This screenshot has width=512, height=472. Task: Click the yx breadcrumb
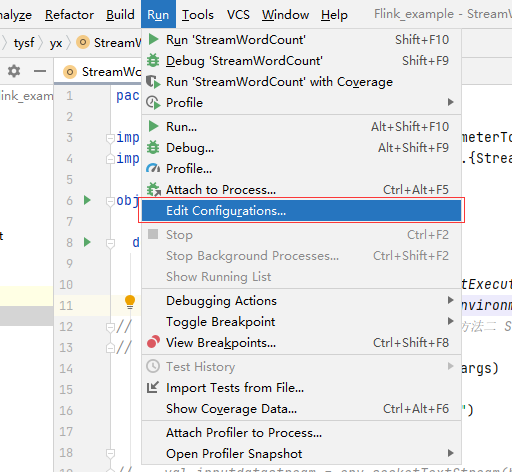click(56, 43)
